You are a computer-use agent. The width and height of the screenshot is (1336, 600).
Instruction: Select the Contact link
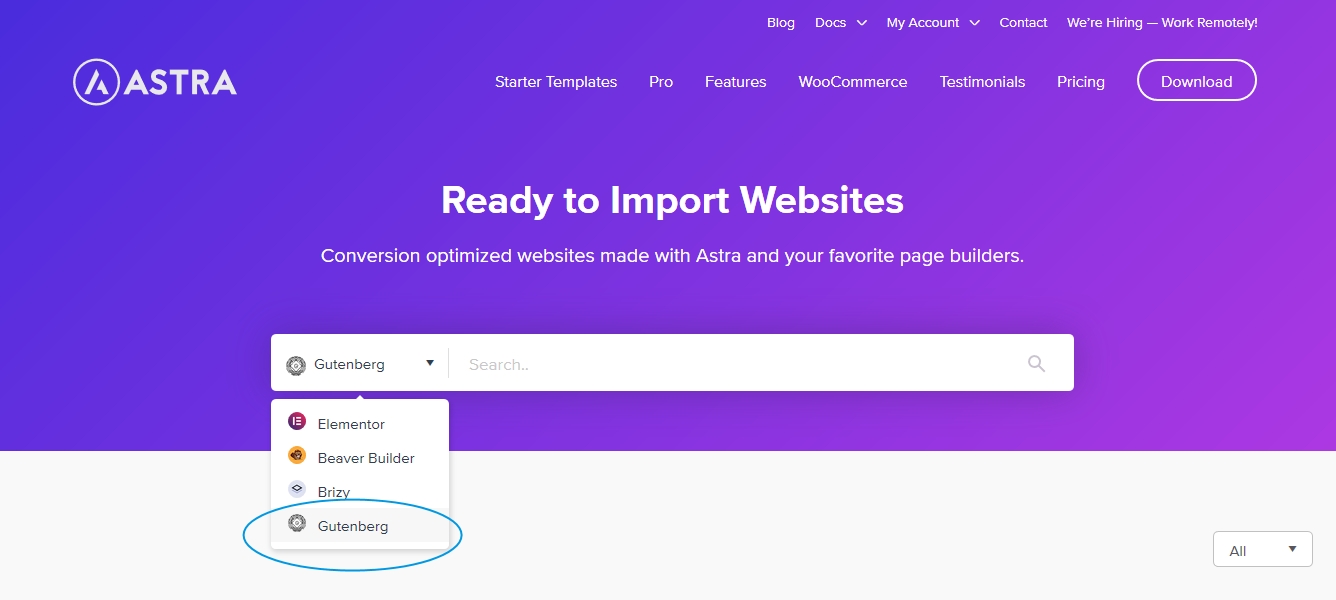click(1023, 23)
